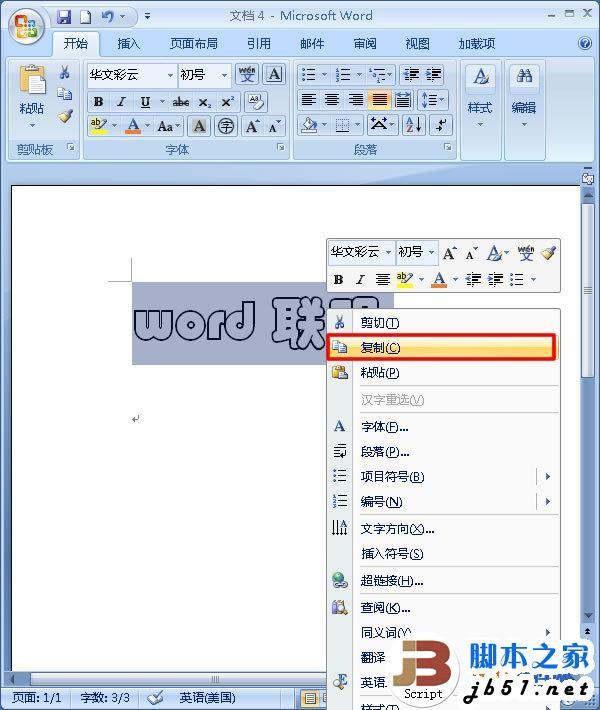Toggle Bold in the ribbon font group

click(98, 102)
